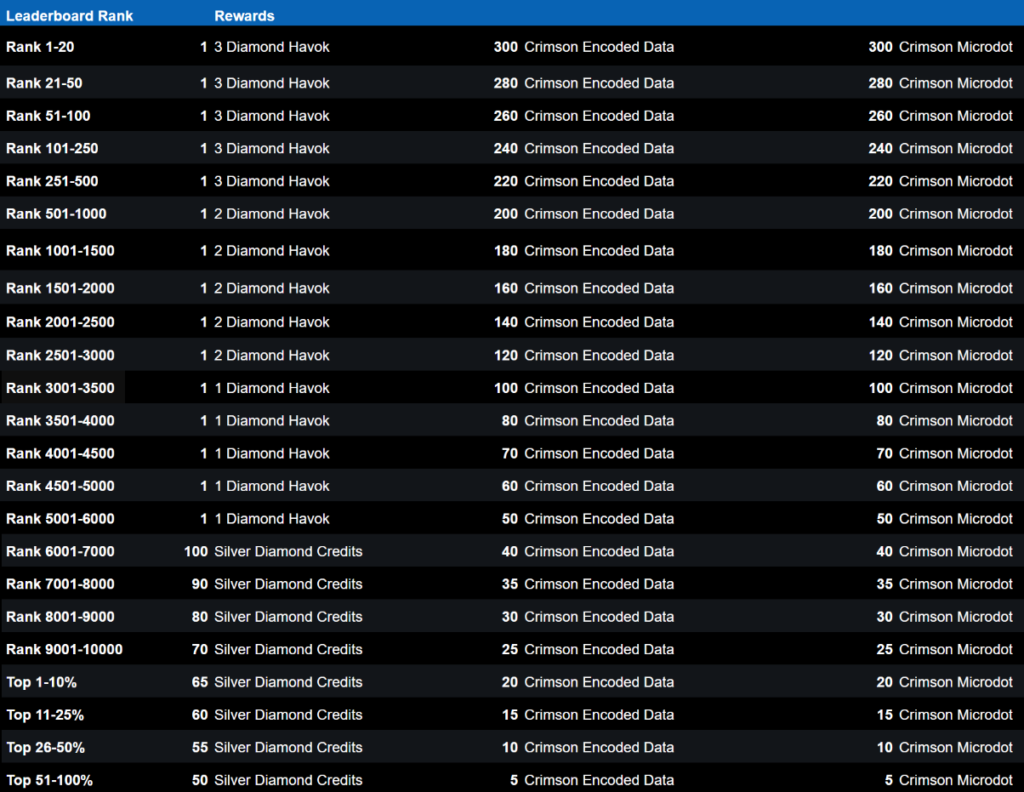This screenshot has height=792, width=1024.
Task: Select the "Rank 101-250" row label
Action: (52, 149)
